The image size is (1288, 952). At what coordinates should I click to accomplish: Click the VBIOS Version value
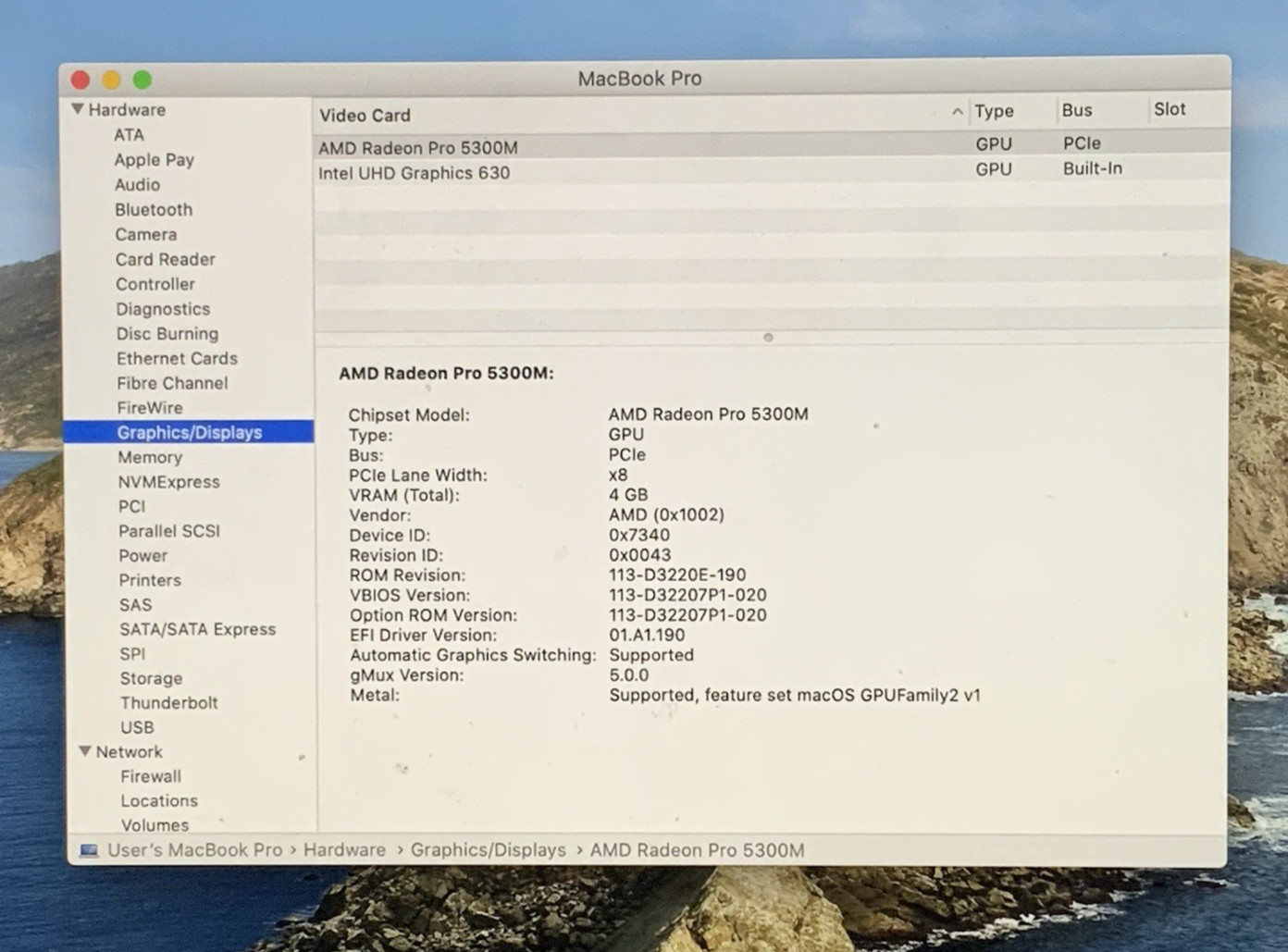(687, 595)
